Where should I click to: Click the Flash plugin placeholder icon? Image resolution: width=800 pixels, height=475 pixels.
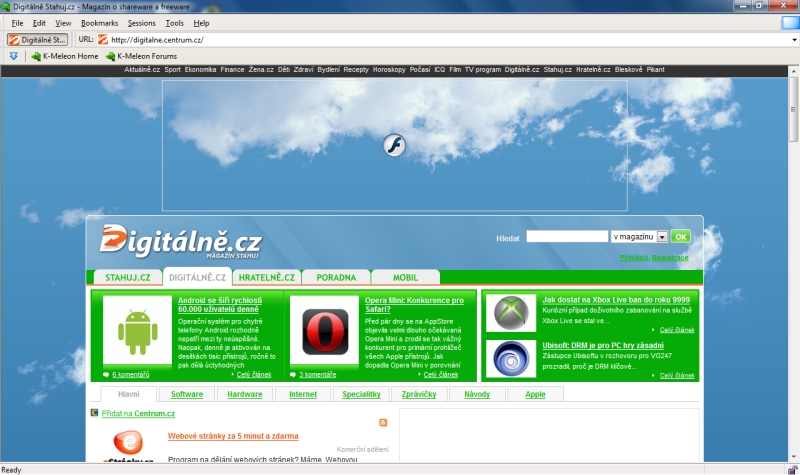[x=394, y=145]
